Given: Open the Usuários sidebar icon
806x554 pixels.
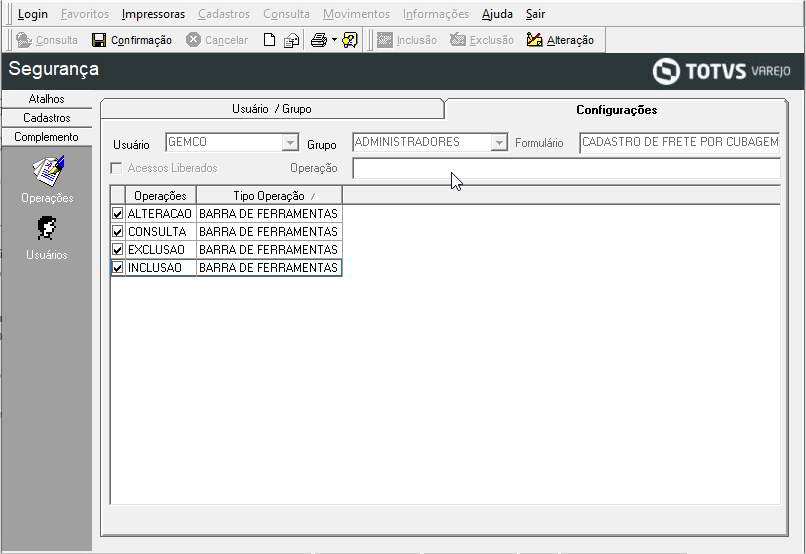Looking at the screenshot, I should [x=47, y=228].
